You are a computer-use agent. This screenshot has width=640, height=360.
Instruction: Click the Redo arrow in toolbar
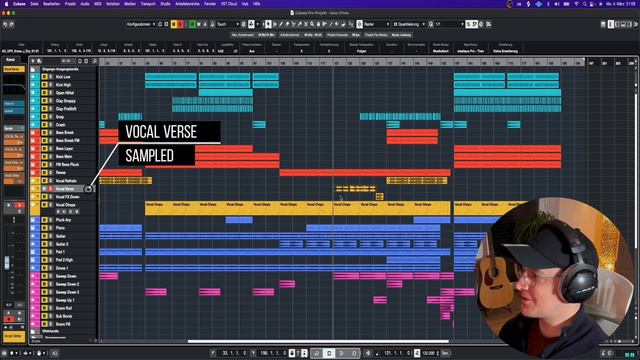coord(11,24)
